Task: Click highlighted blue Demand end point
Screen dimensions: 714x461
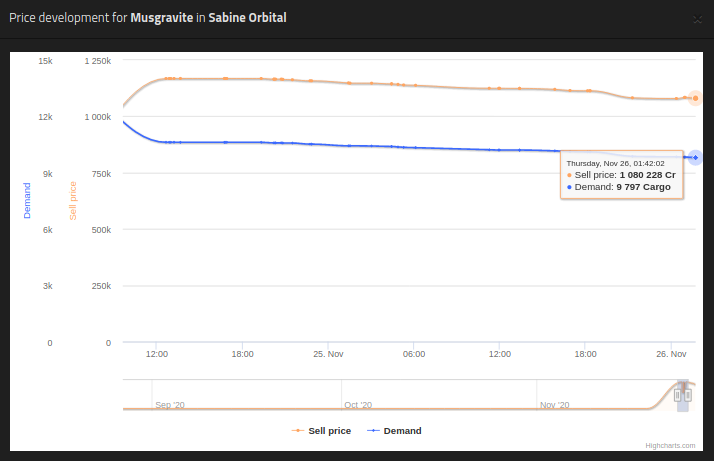Action: point(695,158)
